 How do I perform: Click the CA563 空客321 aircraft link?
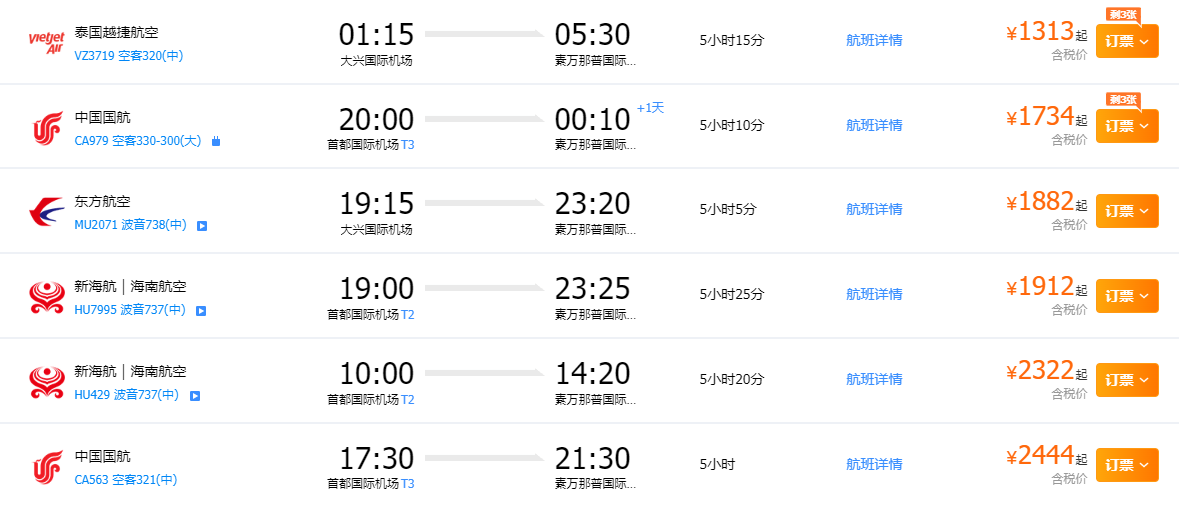[x=126, y=480]
